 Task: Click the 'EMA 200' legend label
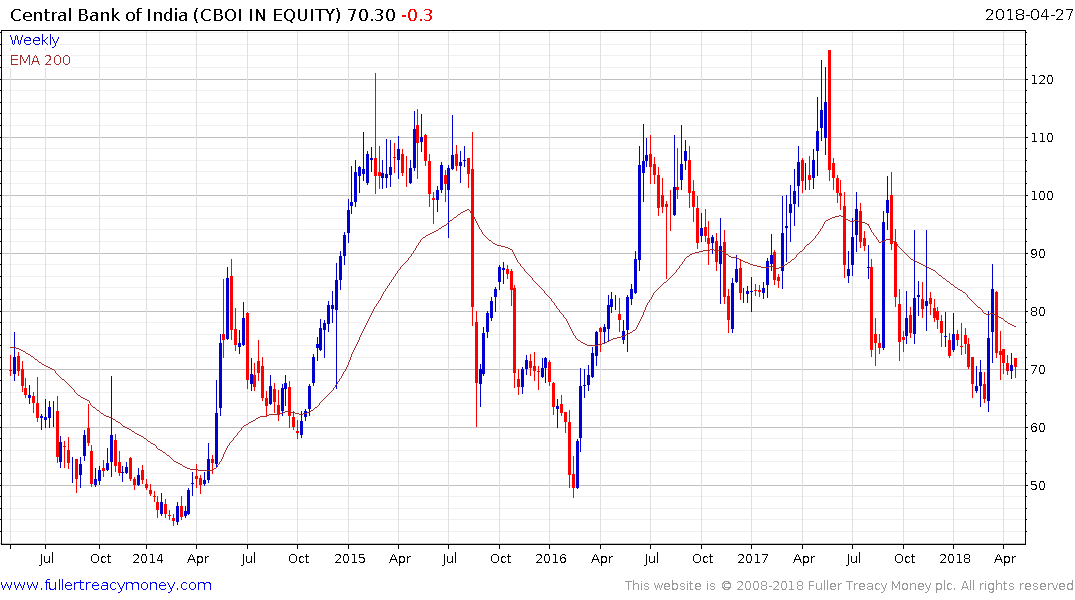tap(40, 60)
